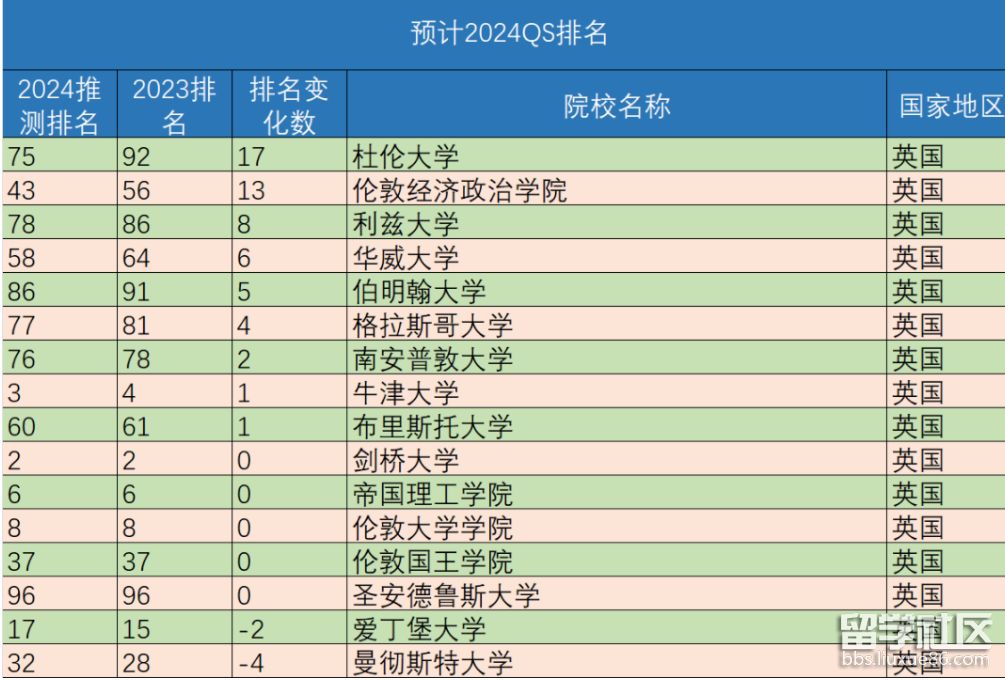This screenshot has height=681, width=1005.
Task: Select 2023 rank 4 for 牛津大学
Action: click(x=129, y=394)
